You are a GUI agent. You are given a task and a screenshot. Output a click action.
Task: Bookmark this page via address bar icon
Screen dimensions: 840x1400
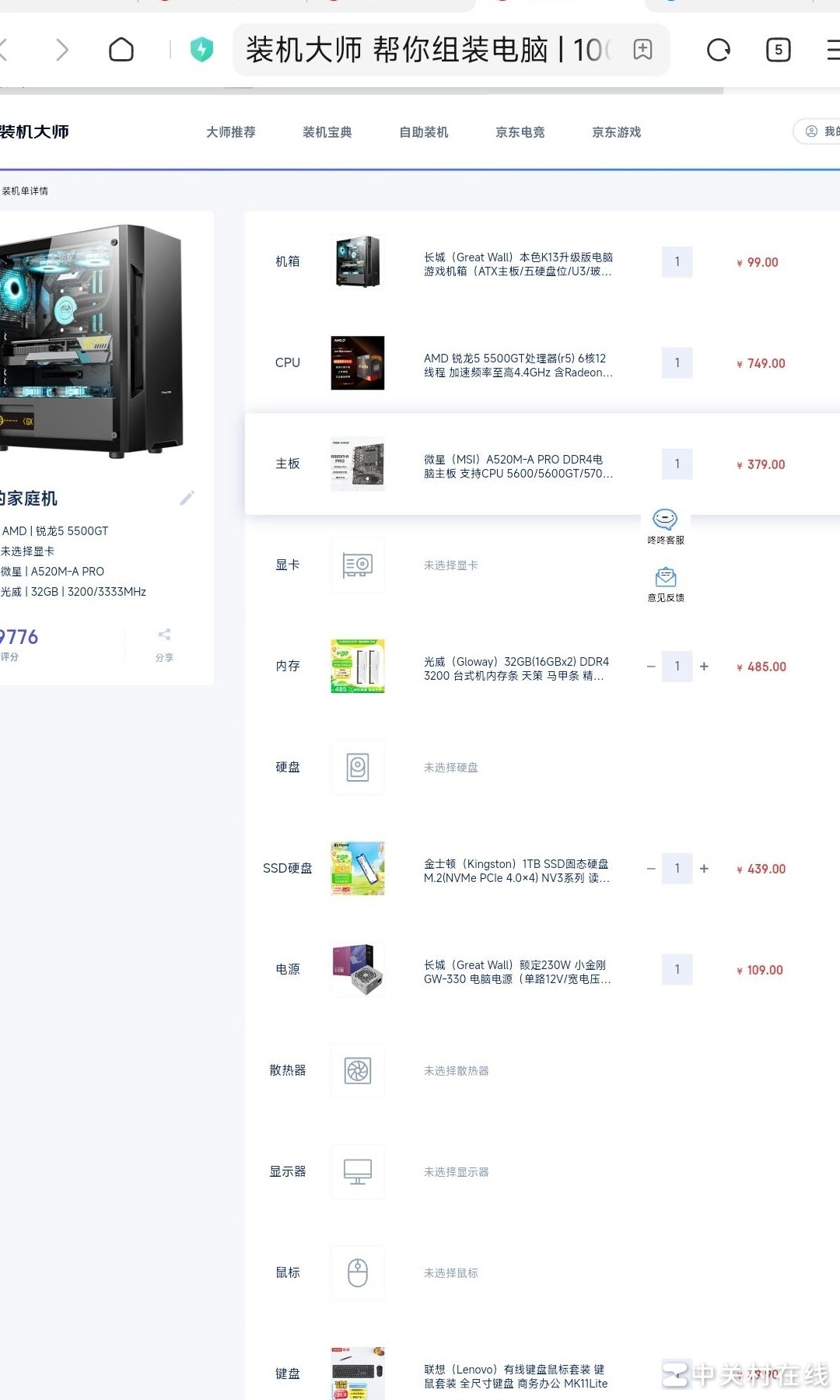pos(642,50)
